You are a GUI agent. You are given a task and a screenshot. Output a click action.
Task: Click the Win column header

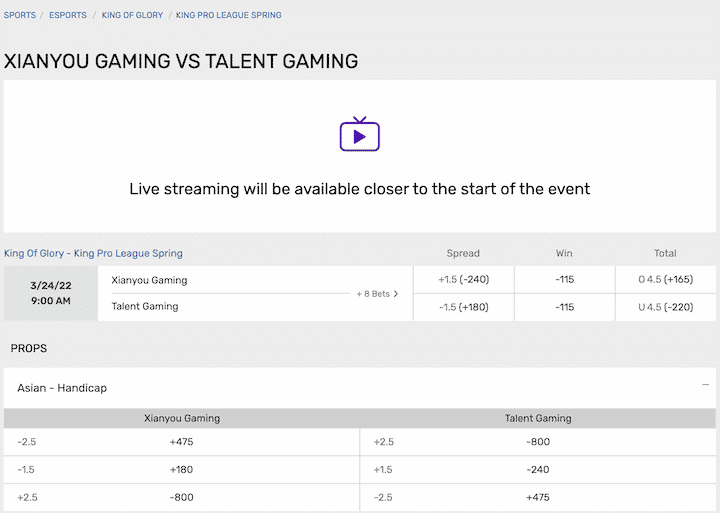pos(564,253)
